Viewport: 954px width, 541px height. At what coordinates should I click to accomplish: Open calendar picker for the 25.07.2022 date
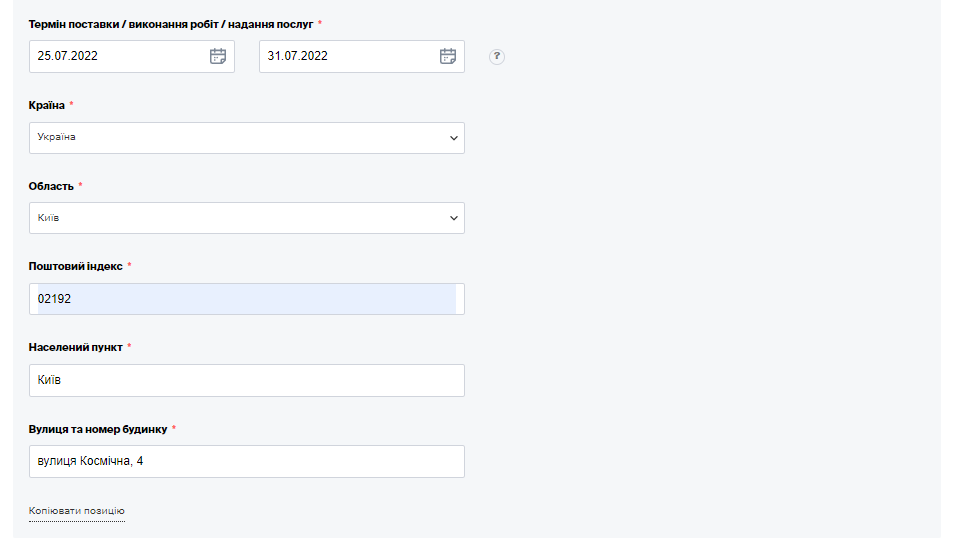tap(218, 56)
